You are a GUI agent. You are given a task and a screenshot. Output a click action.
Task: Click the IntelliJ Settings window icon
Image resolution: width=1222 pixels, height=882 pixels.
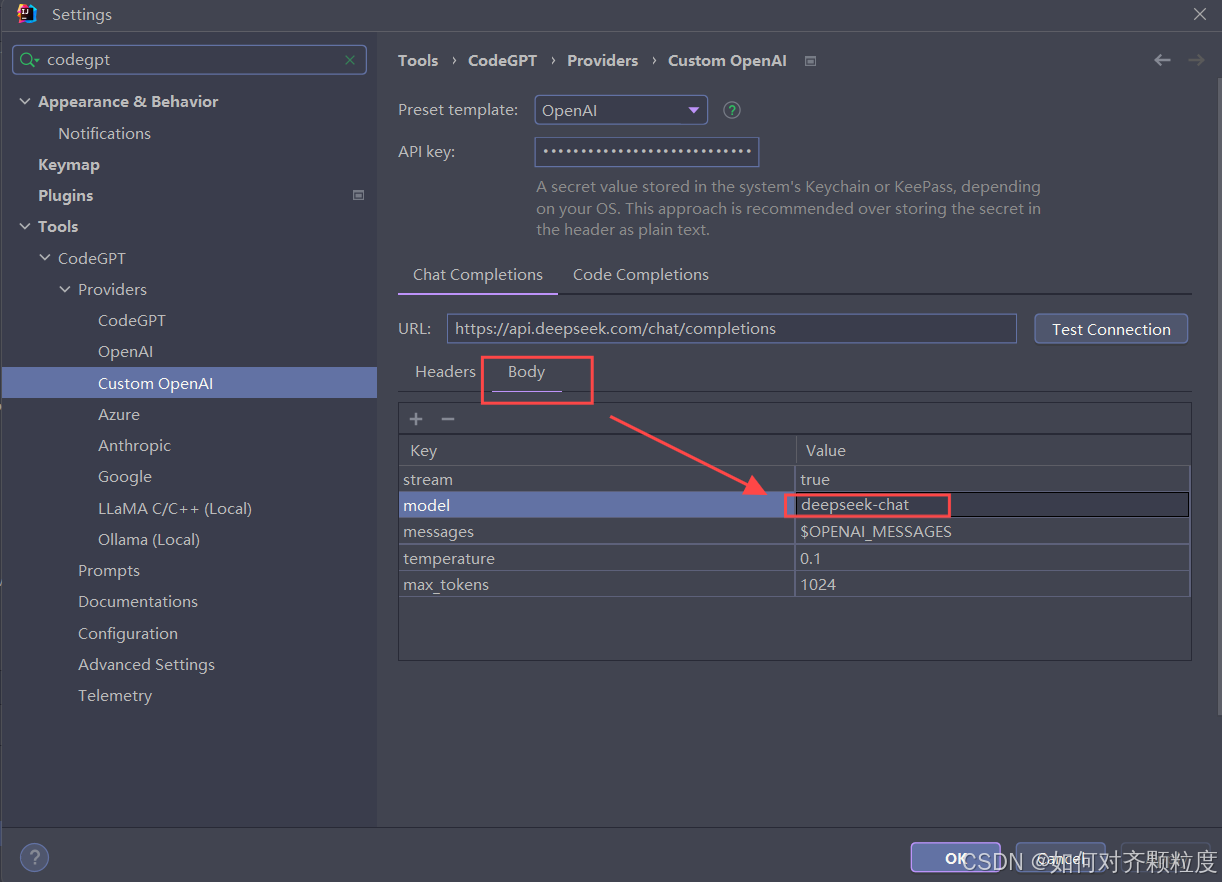click(27, 14)
